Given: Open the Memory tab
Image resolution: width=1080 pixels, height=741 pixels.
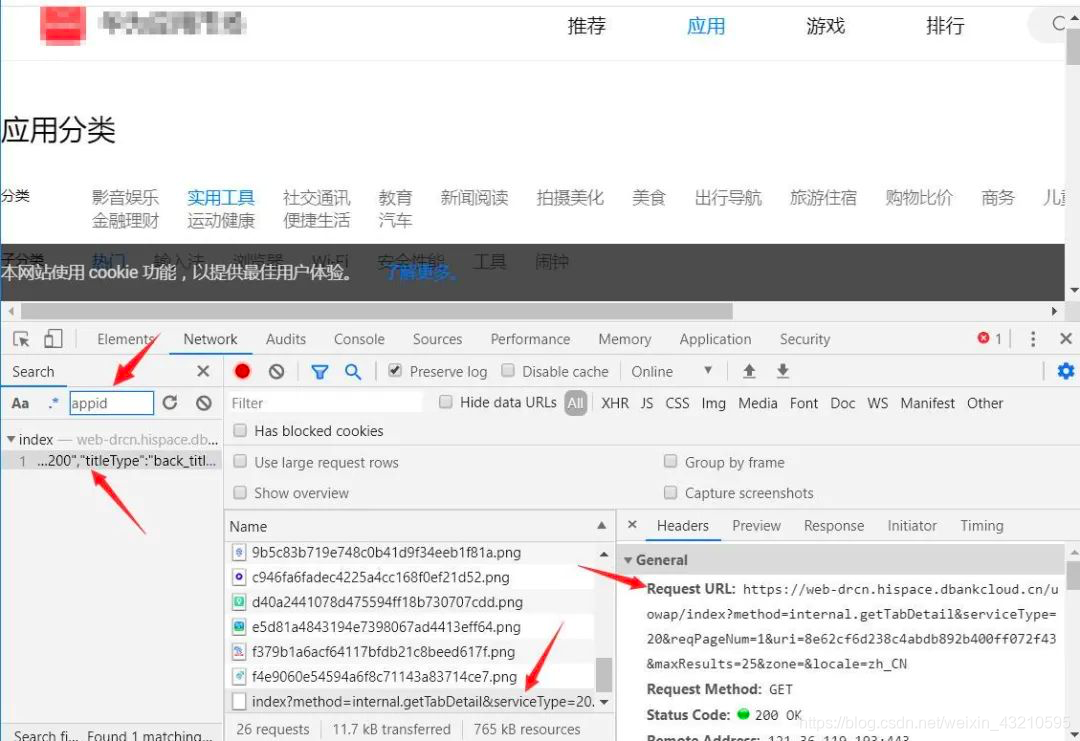Looking at the screenshot, I should tap(625, 339).
